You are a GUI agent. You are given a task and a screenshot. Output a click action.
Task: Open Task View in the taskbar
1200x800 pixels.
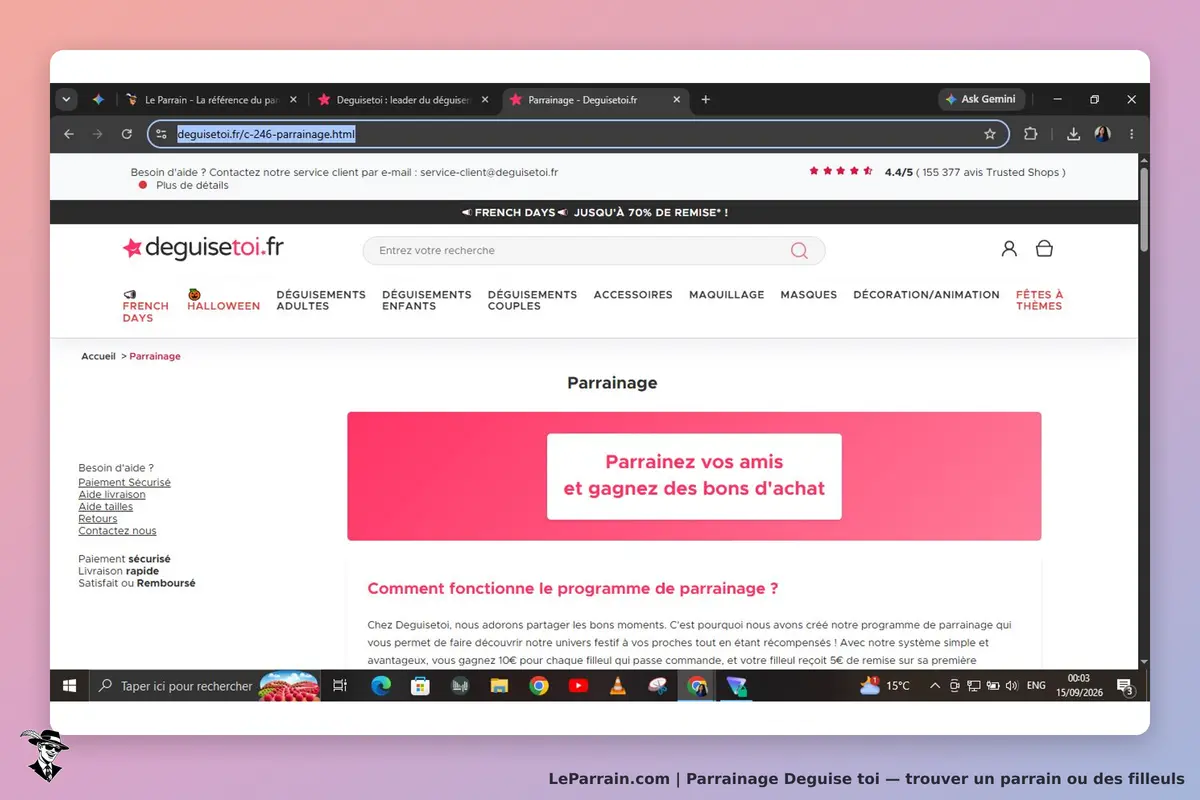click(340, 686)
